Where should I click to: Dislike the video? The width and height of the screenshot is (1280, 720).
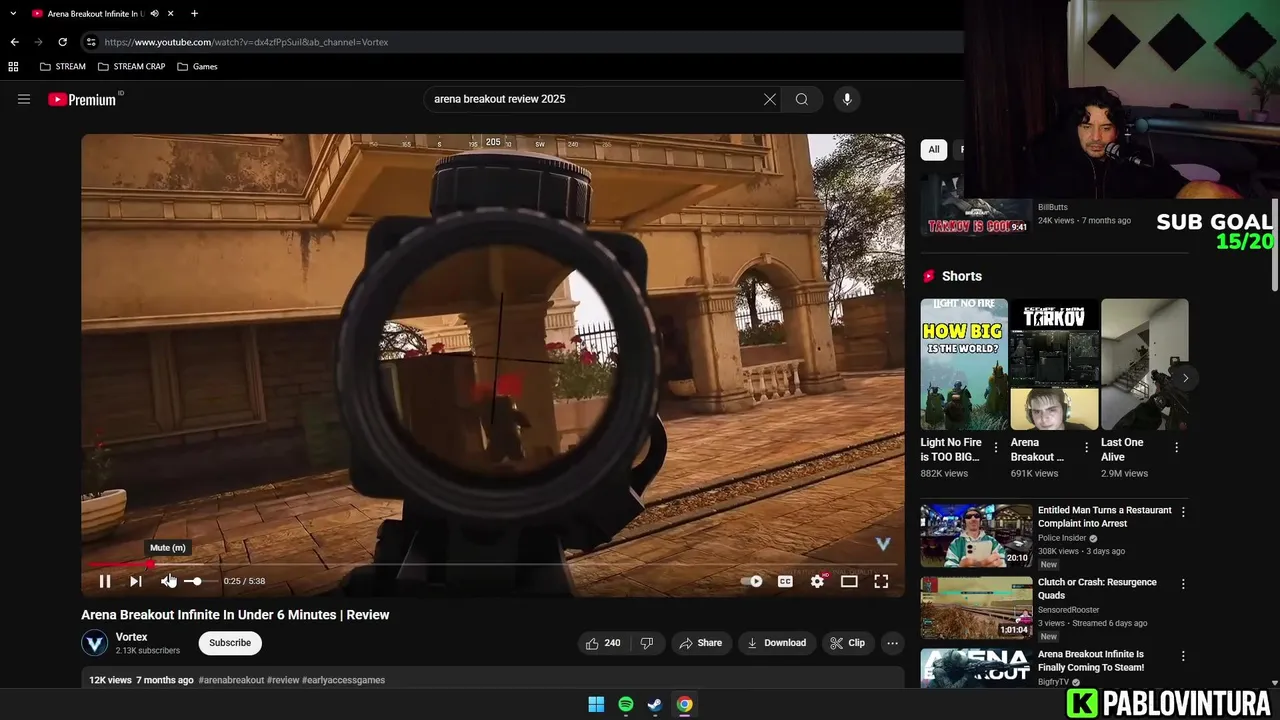pyautogui.click(x=646, y=643)
